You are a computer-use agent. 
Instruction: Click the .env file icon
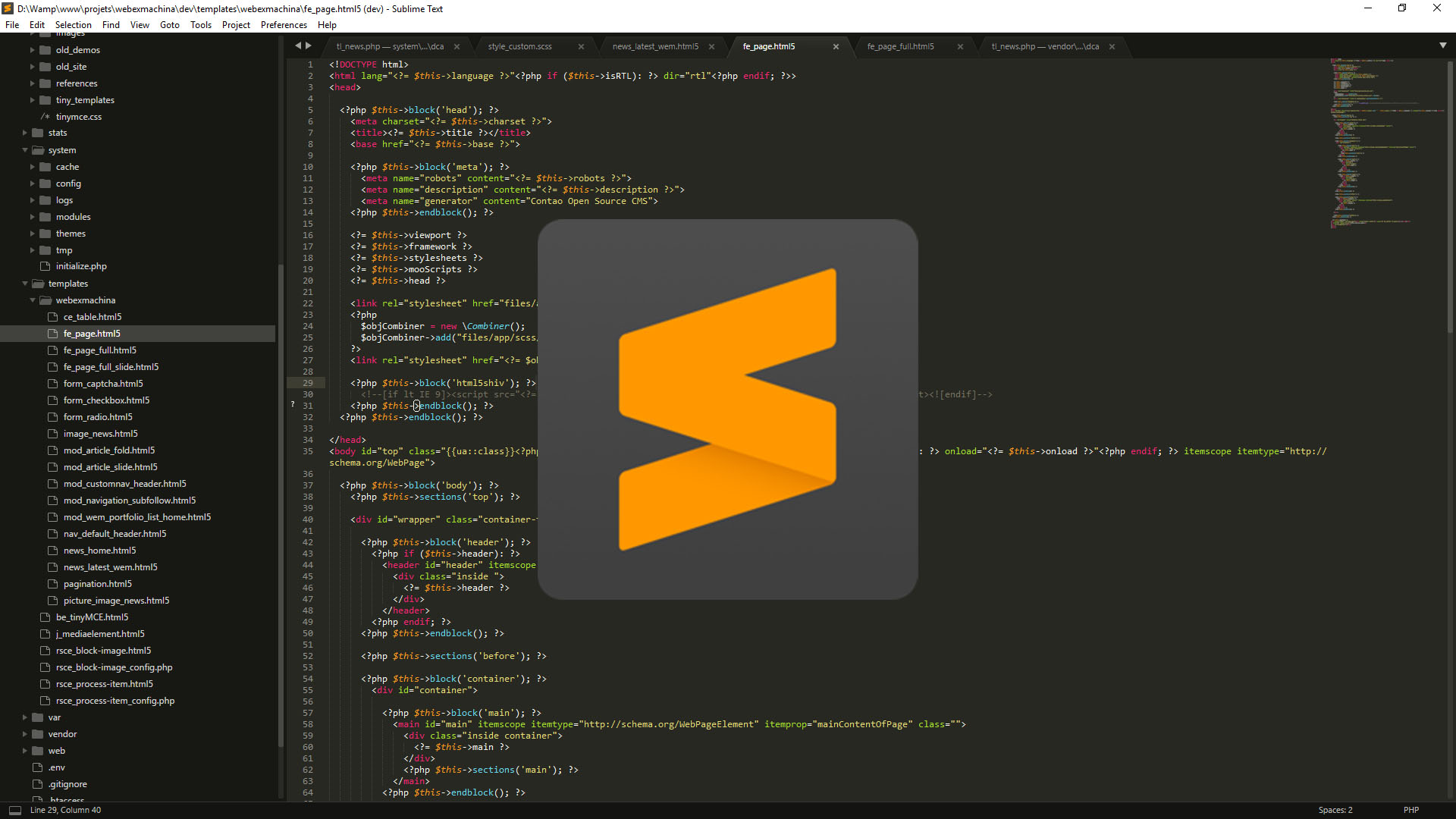click(37, 767)
